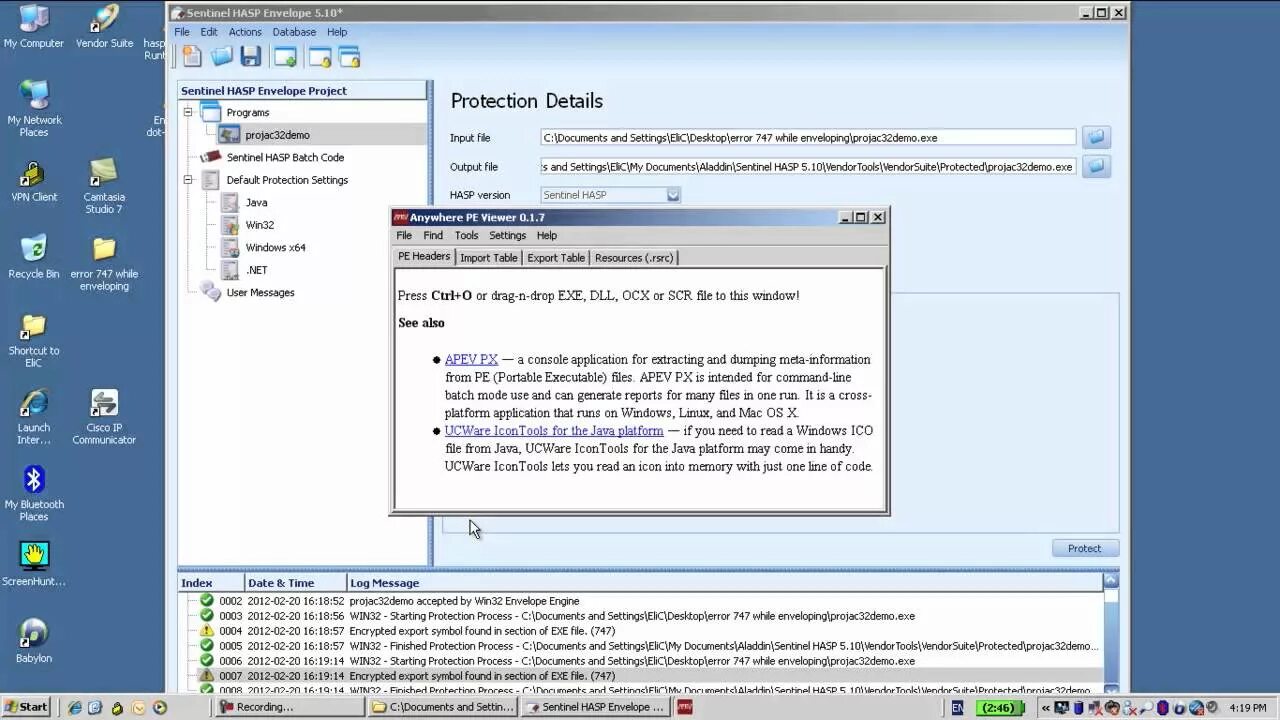Image resolution: width=1280 pixels, height=720 pixels.
Task: Switch to Export Table tab
Action: coord(556,257)
